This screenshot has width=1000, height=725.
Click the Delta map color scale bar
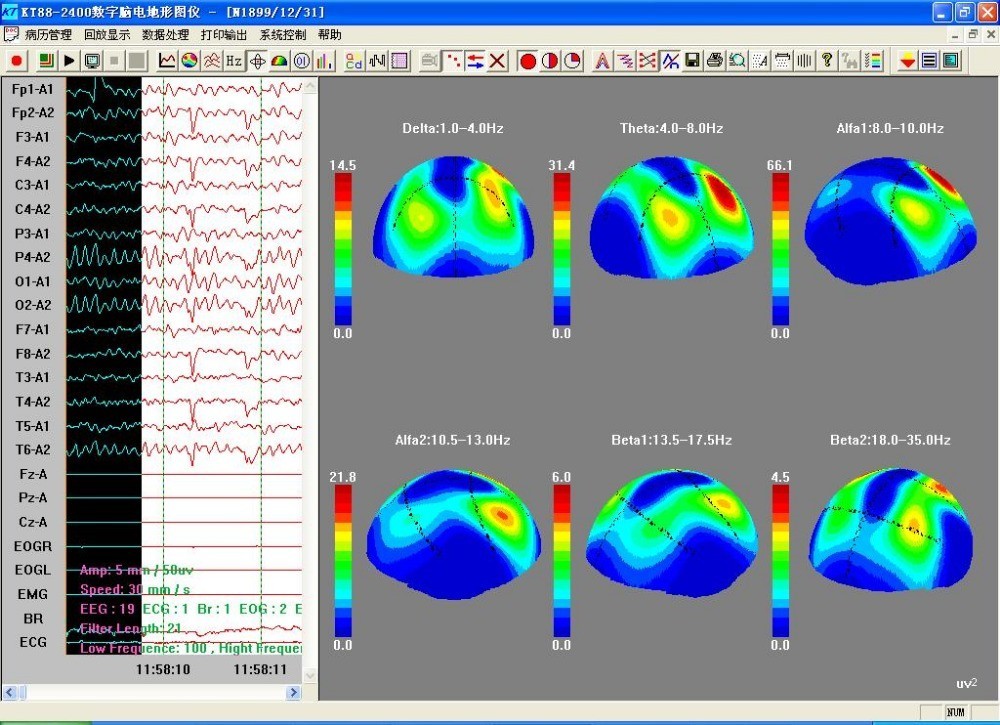click(x=342, y=250)
